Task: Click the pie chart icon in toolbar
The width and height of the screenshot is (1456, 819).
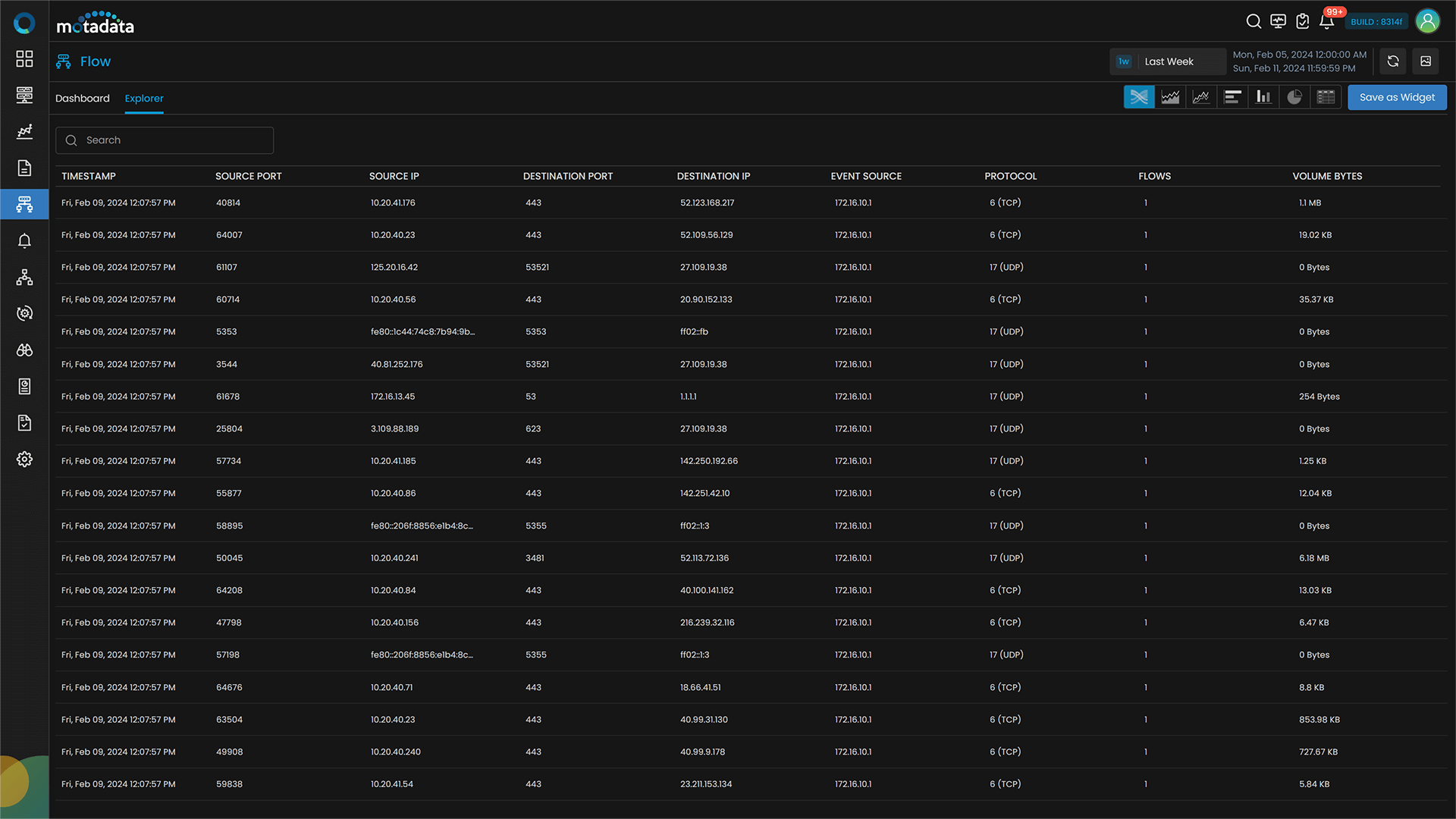Action: click(x=1295, y=97)
